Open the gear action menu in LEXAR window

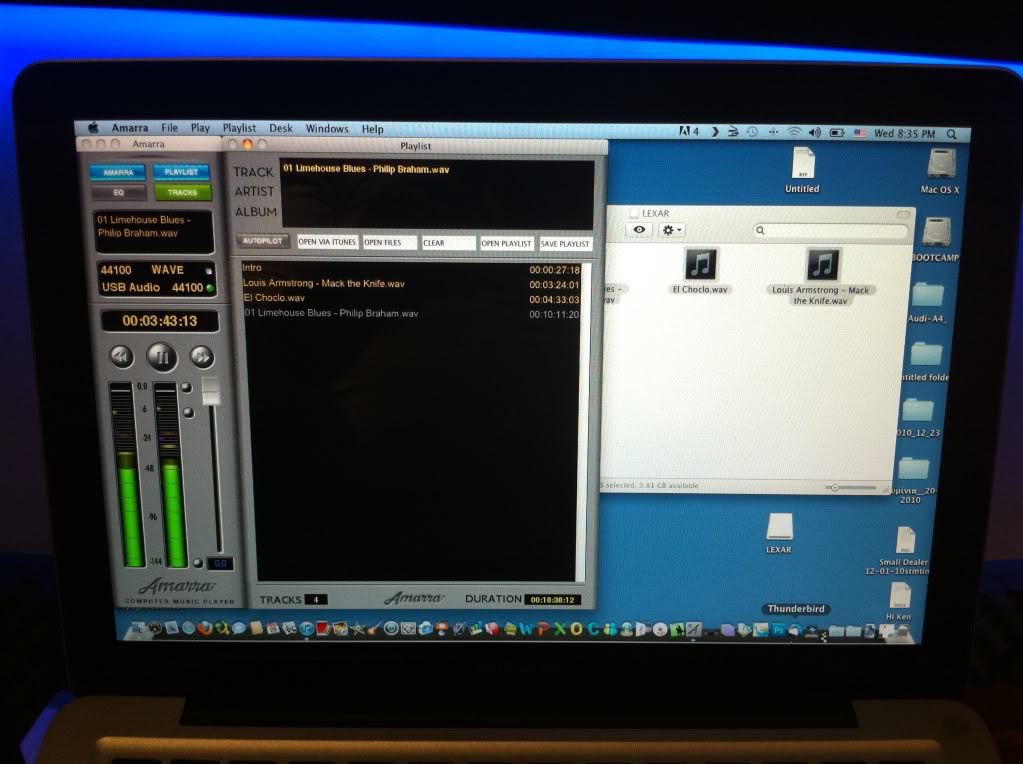tap(671, 230)
